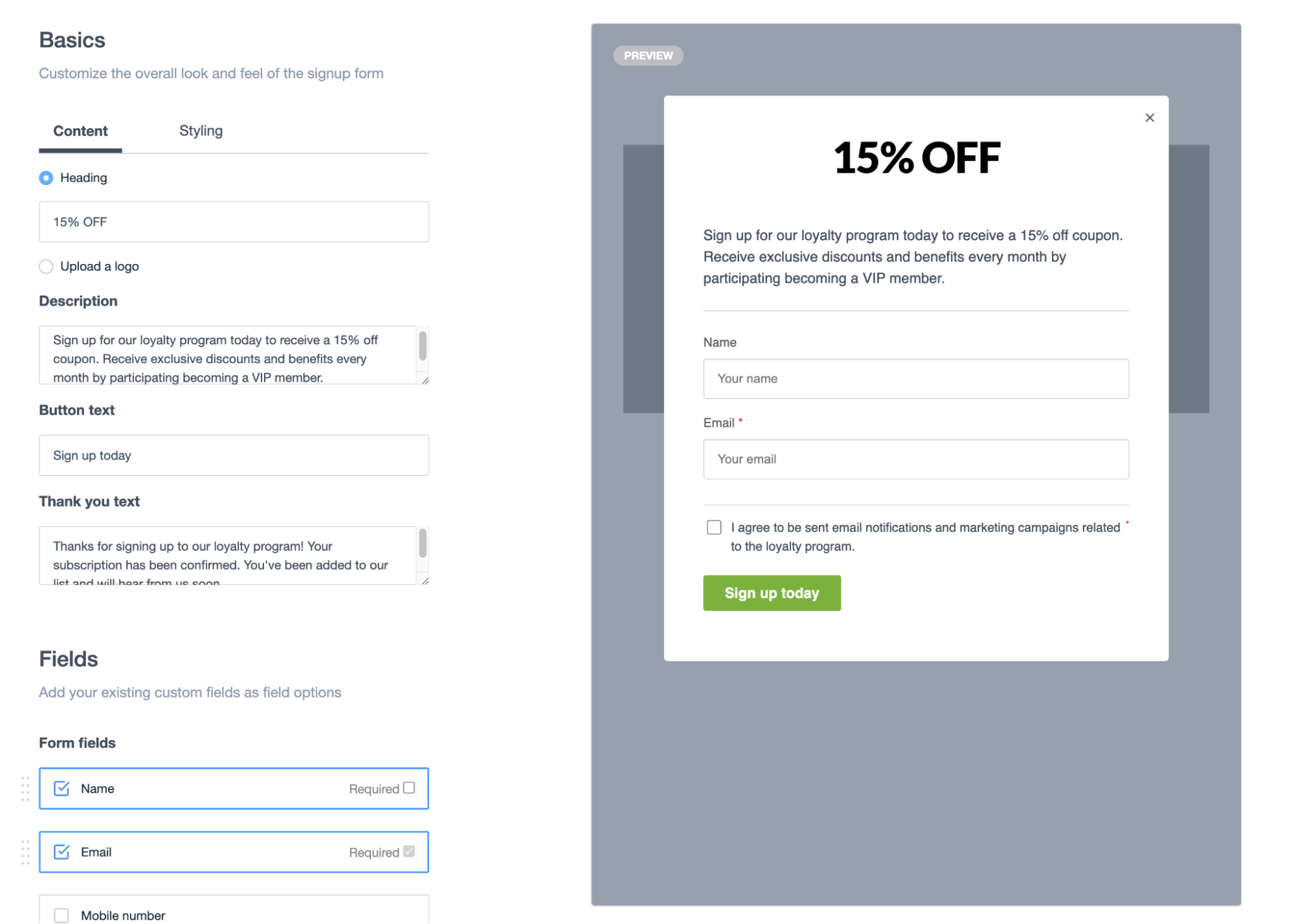The height and width of the screenshot is (924, 1294).
Task: Enable the Required checkbox for Name
Action: click(409, 787)
